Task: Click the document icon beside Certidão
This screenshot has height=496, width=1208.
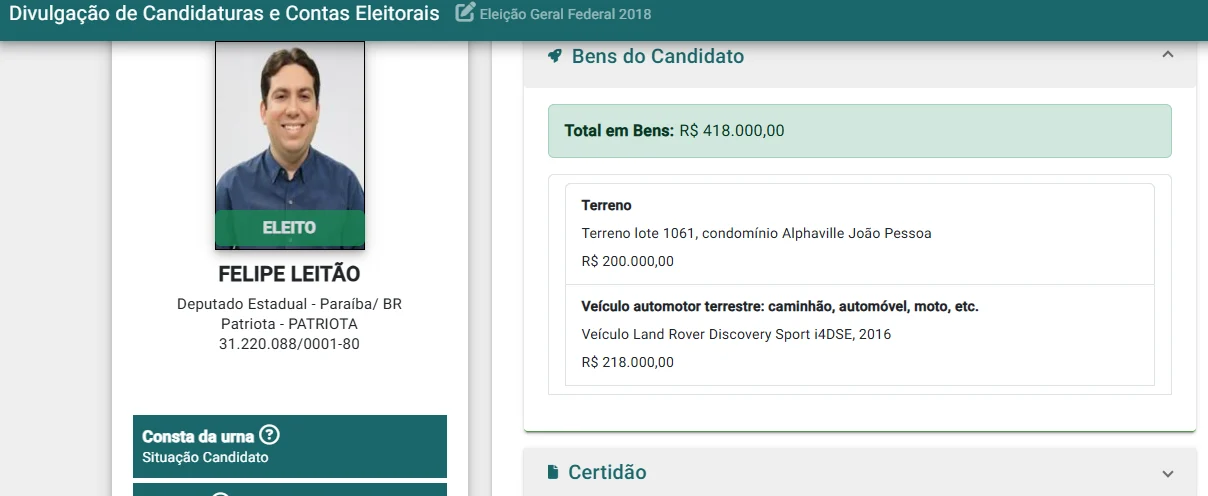Action: tap(553, 472)
